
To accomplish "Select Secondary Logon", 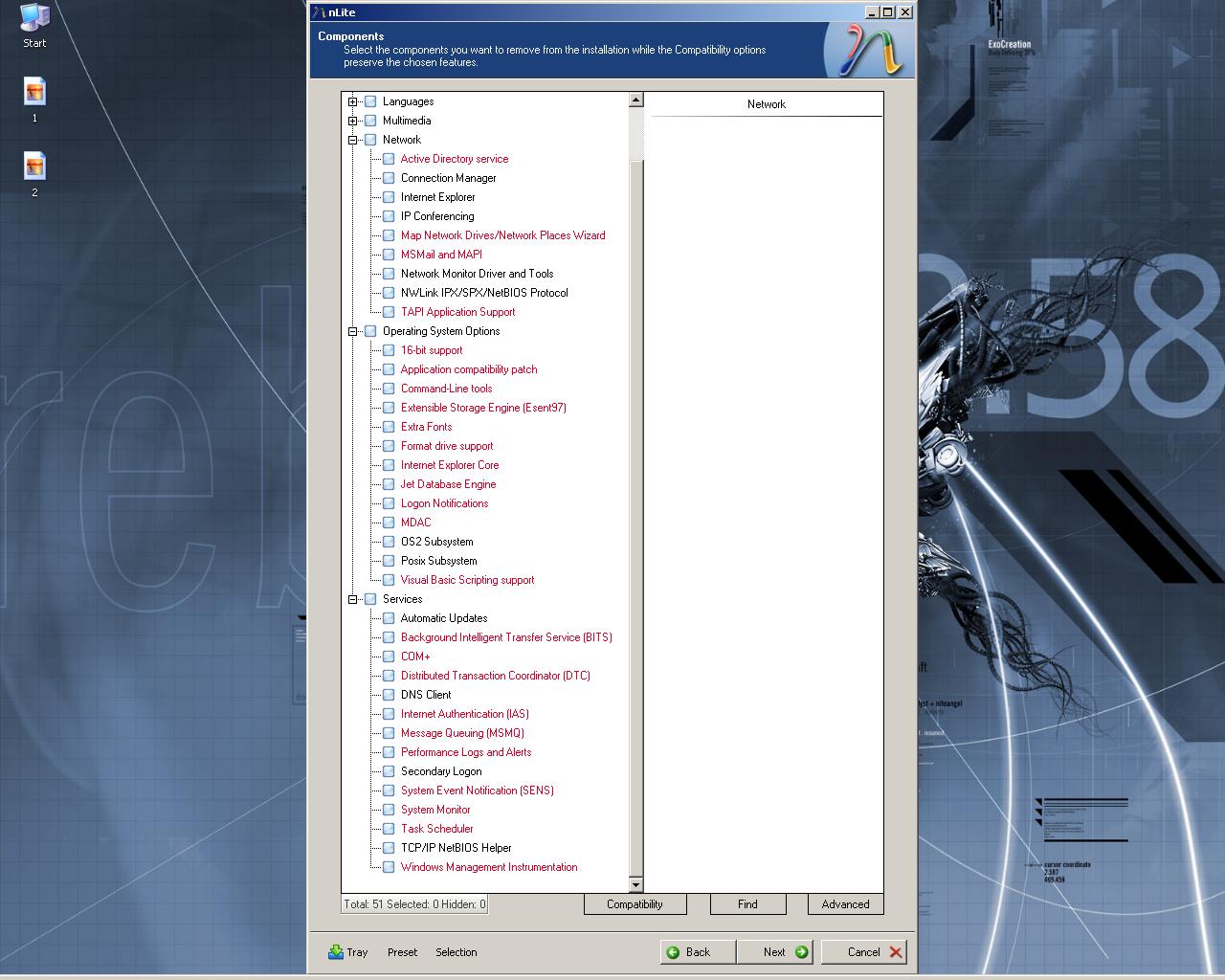I will [x=441, y=771].
